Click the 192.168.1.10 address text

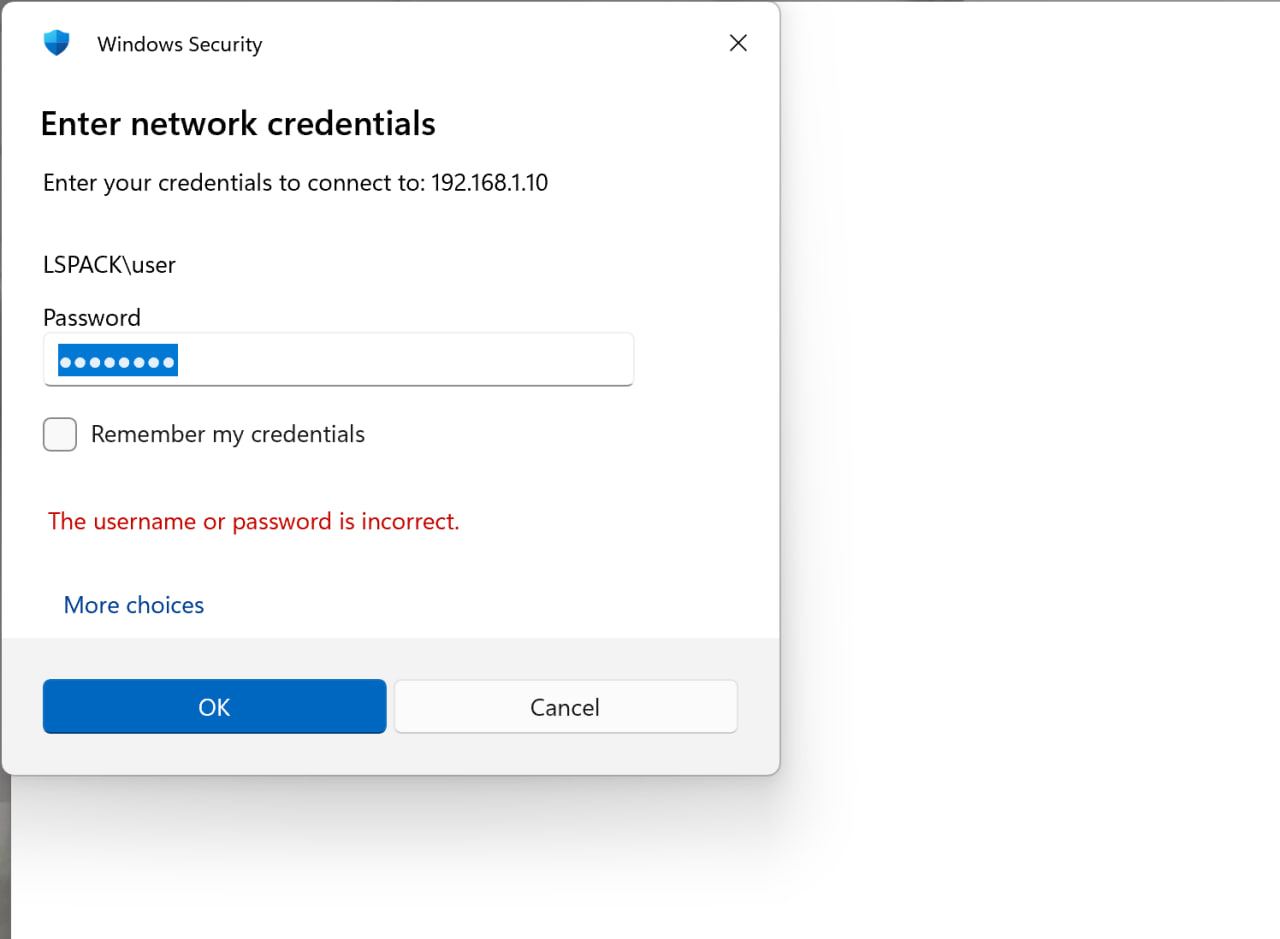tap(490, 183)
